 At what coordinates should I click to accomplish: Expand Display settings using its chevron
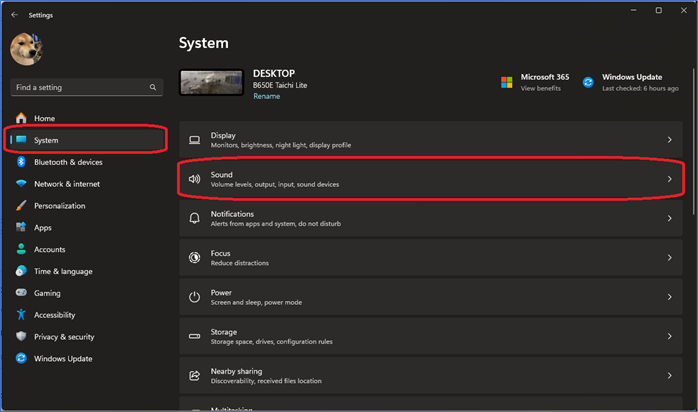669,140
